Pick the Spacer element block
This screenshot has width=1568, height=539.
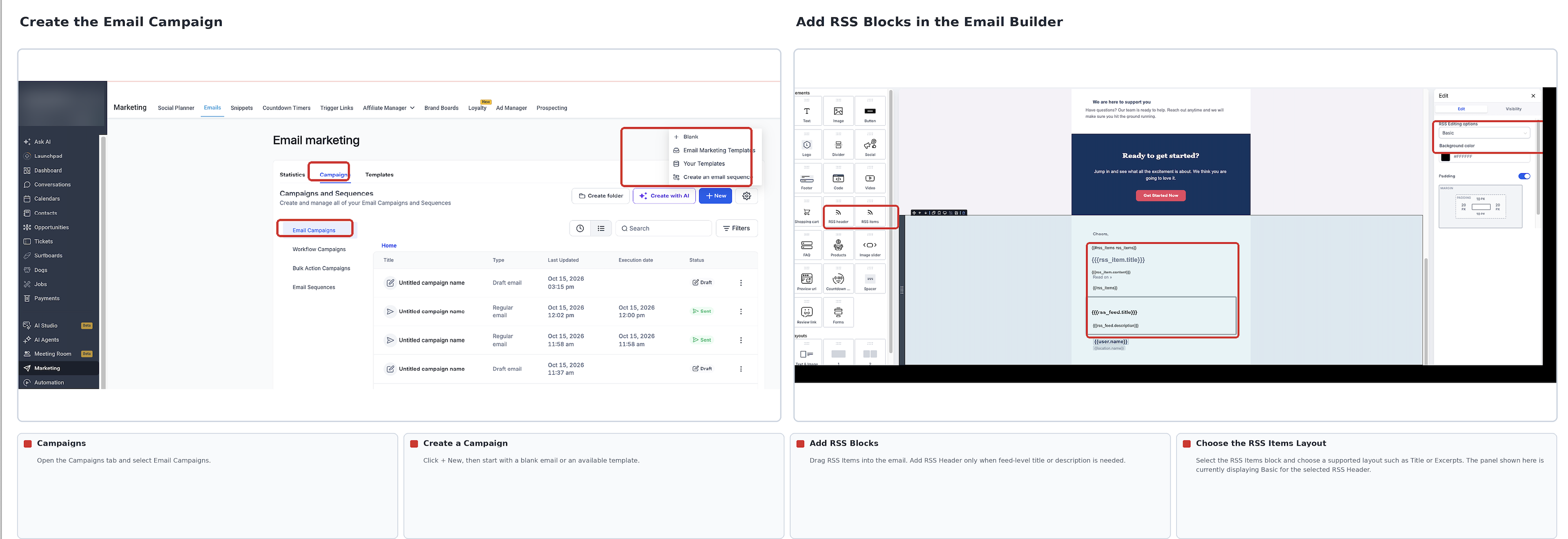coord(870,278)
